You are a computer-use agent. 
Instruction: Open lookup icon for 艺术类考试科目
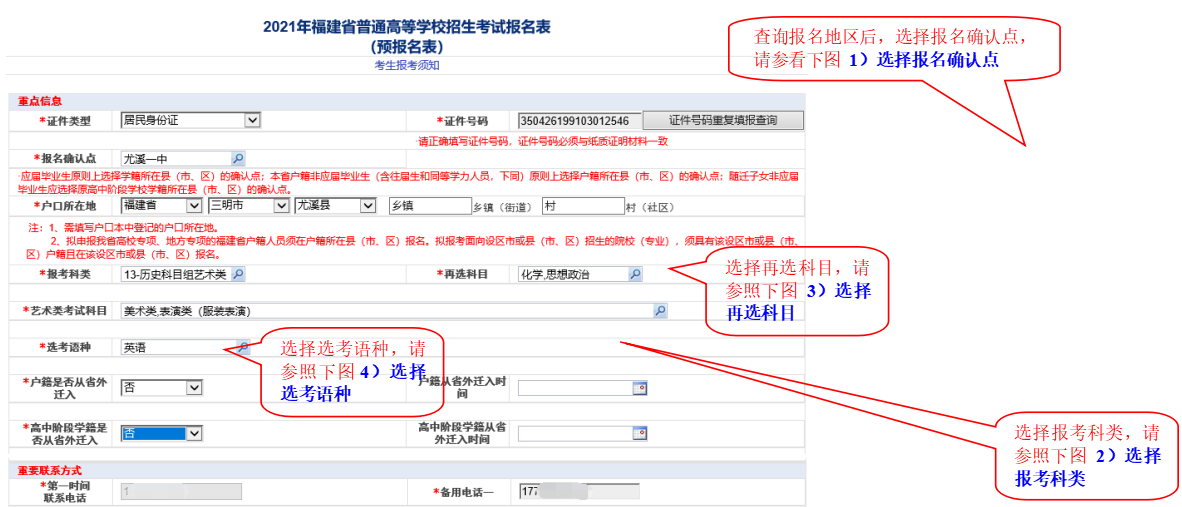point(660,311)
